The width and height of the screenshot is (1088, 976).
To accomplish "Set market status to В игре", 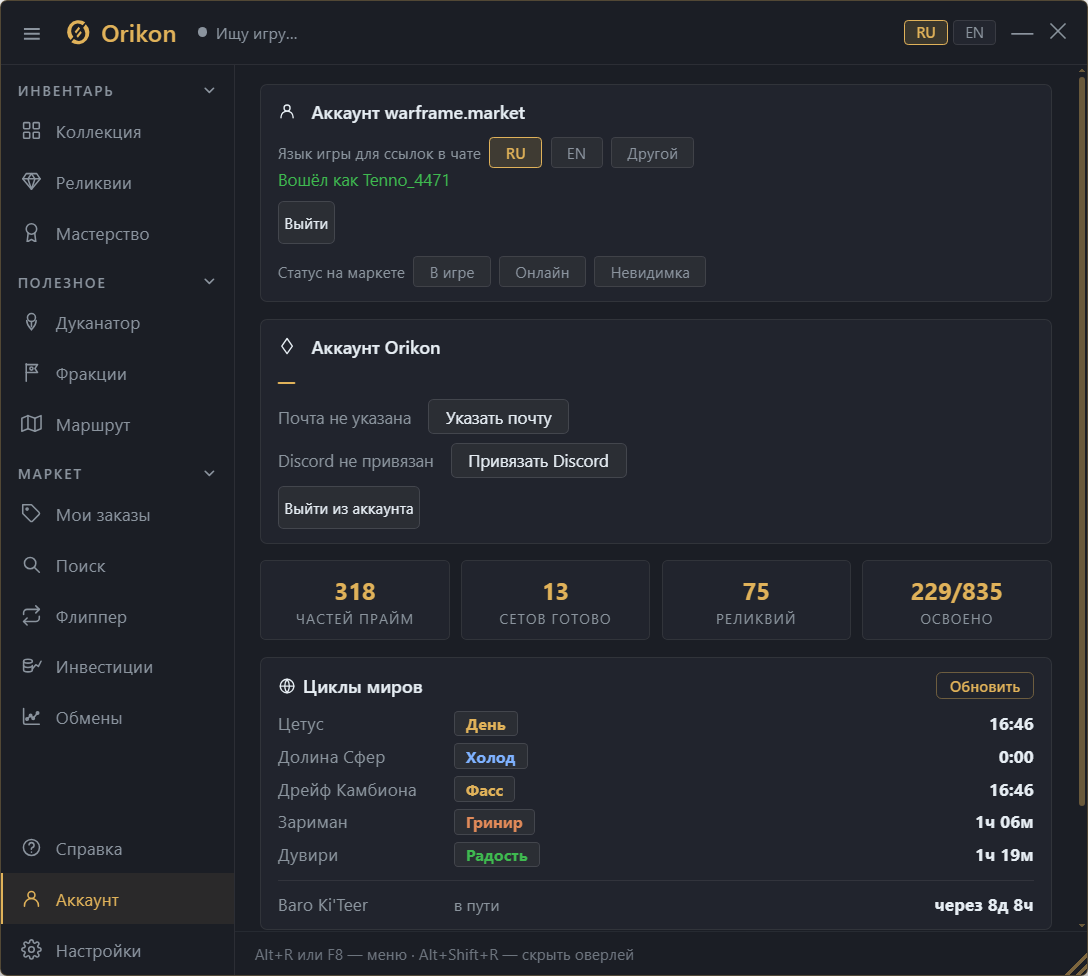I will pos(452,272).
